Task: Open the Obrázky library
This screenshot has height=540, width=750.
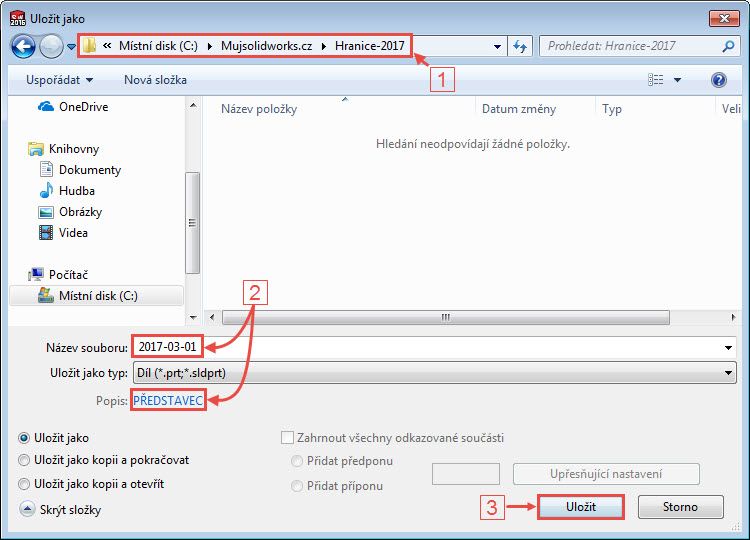Action: click(x=80, y=212)
